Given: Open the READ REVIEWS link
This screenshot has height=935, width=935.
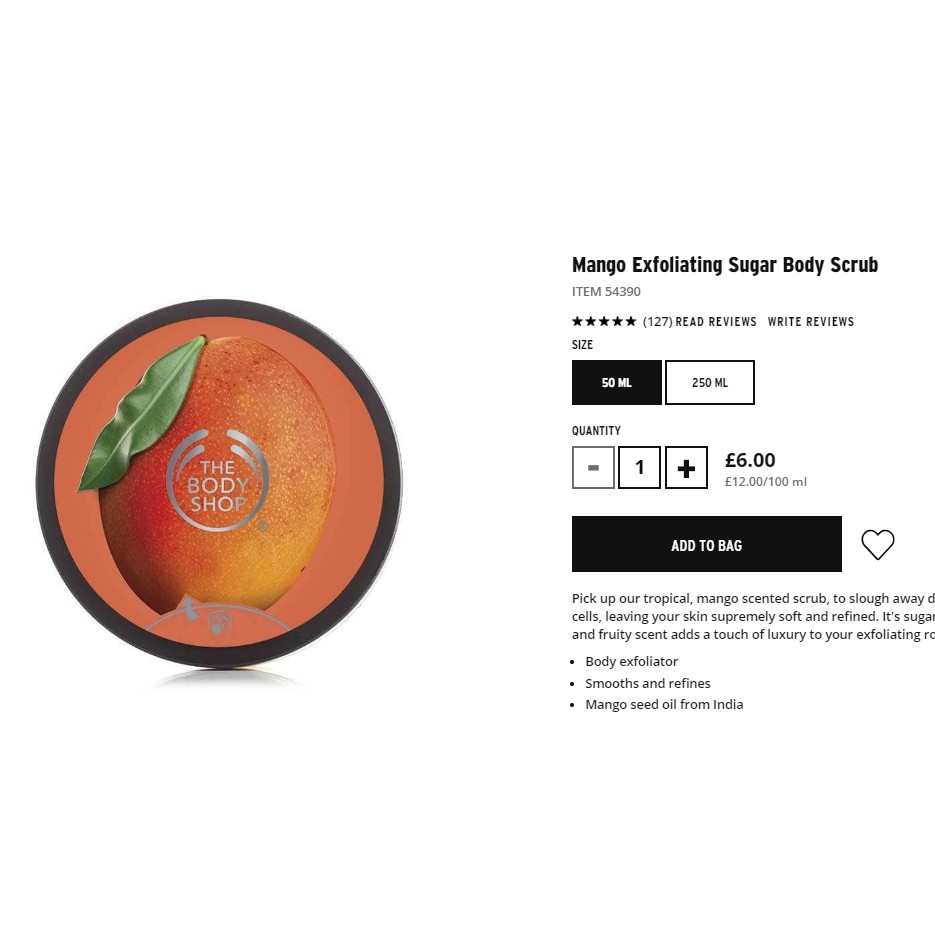Looking at the screenshot, I should click(x=716, y=322).
